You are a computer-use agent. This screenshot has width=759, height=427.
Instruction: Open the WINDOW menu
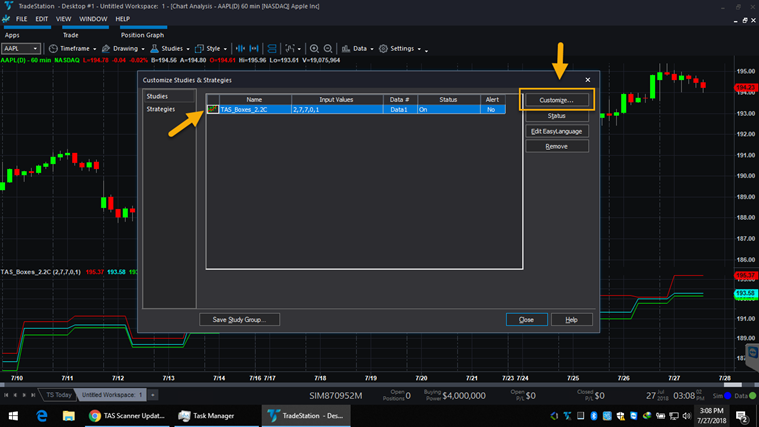click(x=93, y=19)
